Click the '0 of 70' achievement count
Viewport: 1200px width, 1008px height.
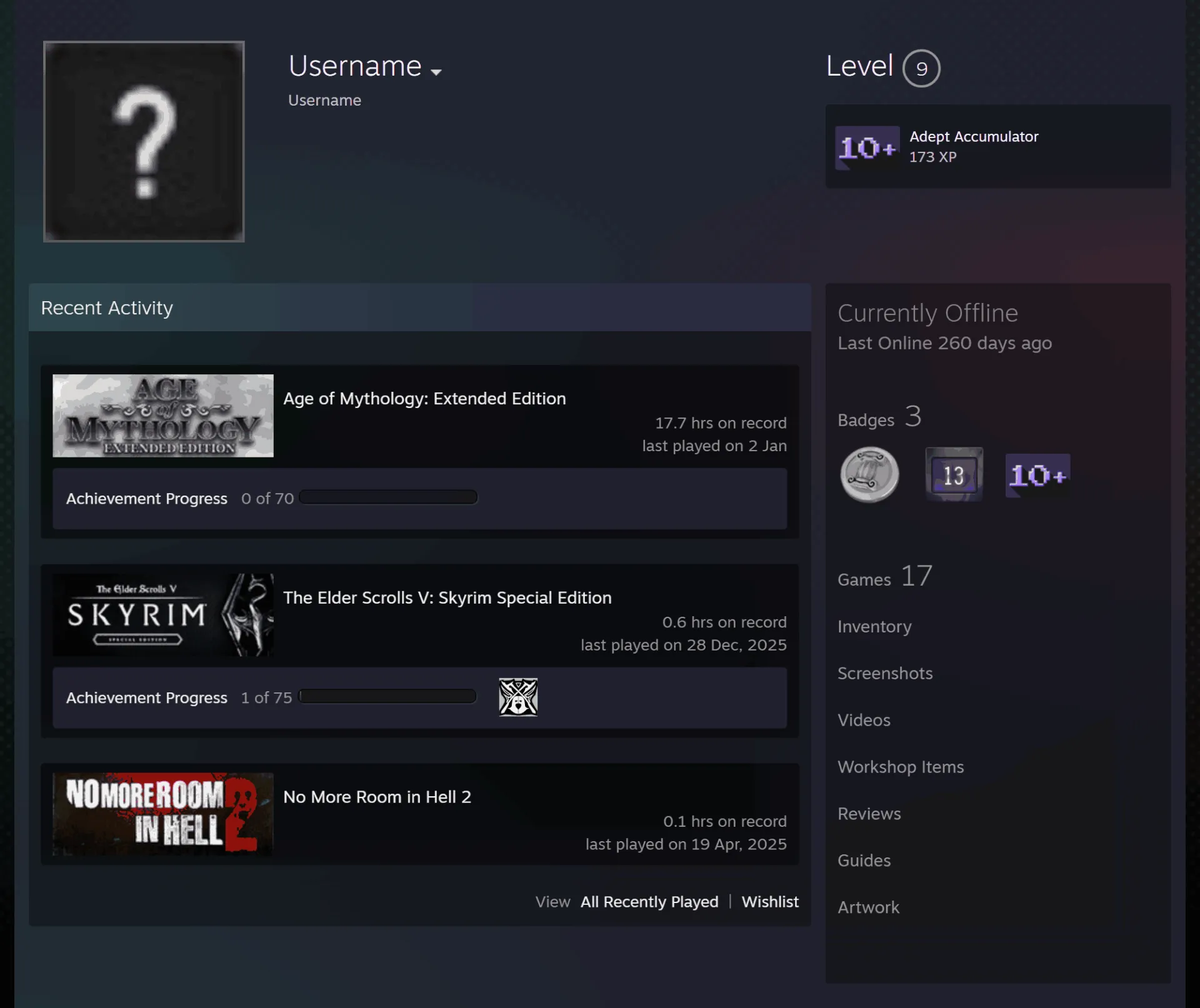pos(267,499)
